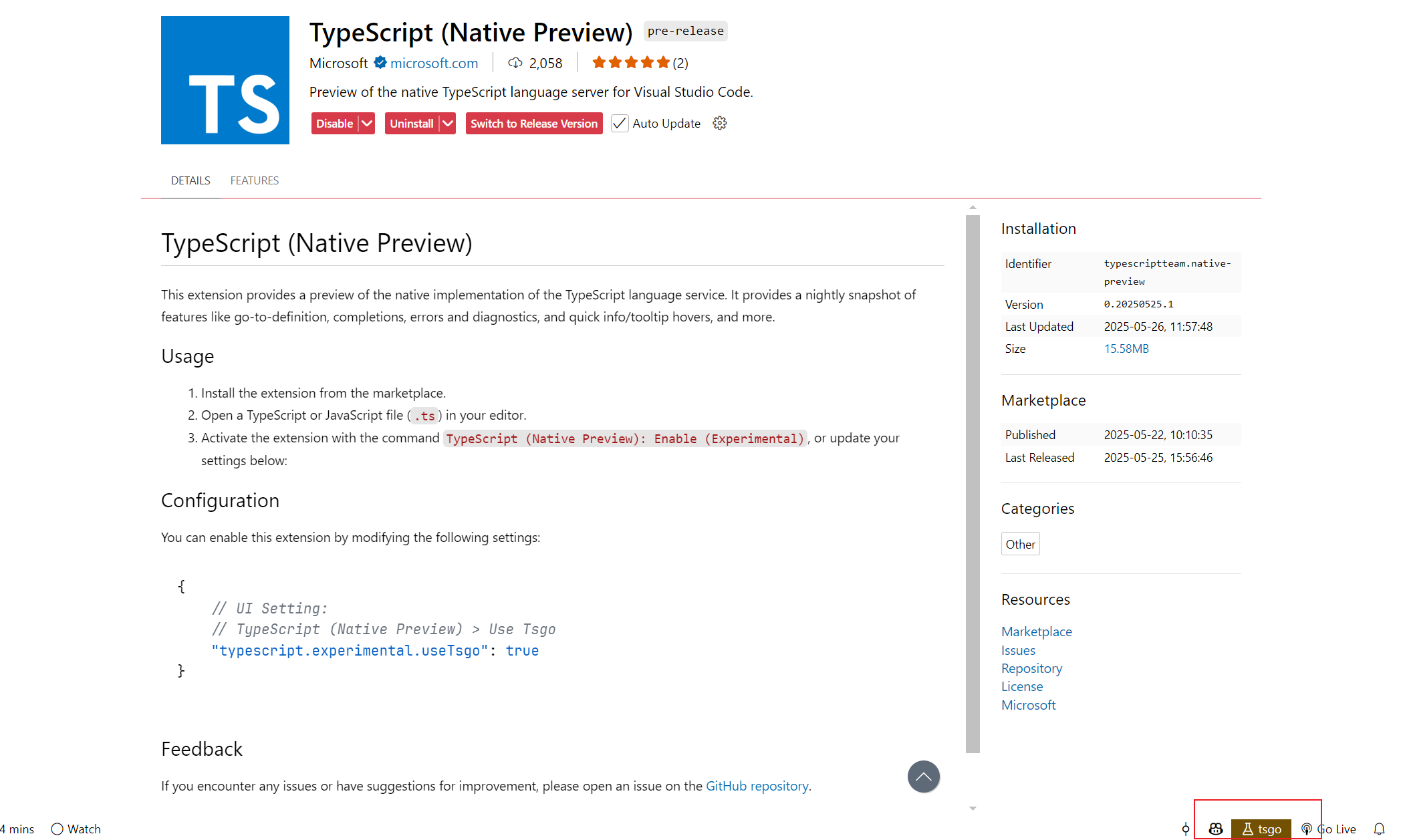The width and height of the screenshot is (1401, 840).
Task: Uncheck the Auto Update checkbox
Action: click(619, 123)
